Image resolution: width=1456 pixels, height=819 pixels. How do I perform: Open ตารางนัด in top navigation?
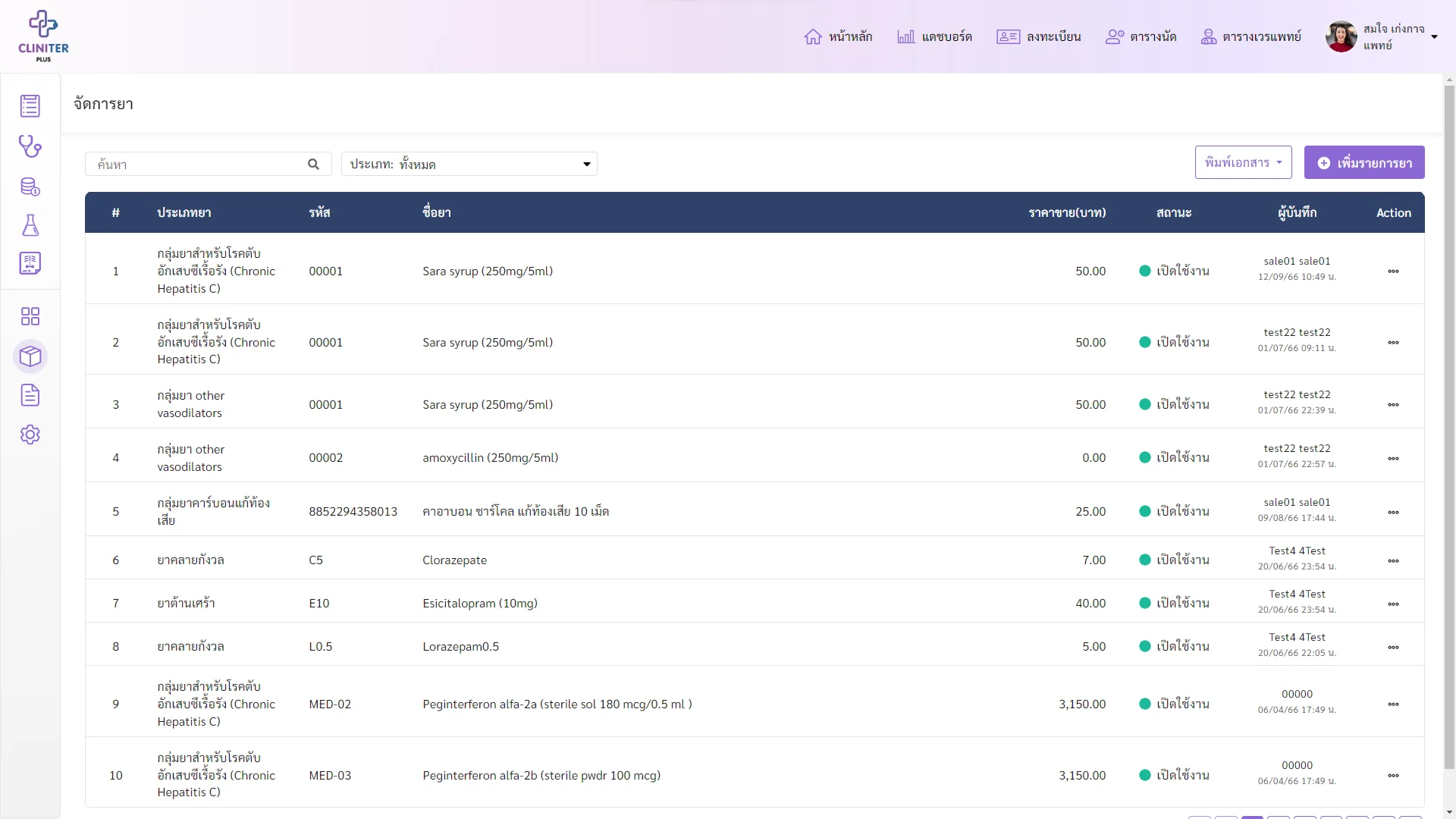(x=1141, y=36)
